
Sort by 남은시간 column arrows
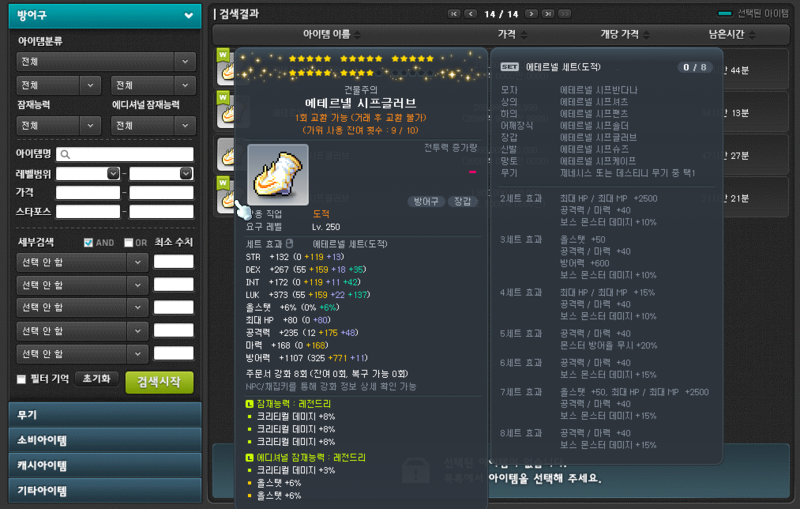coord(752,35)
